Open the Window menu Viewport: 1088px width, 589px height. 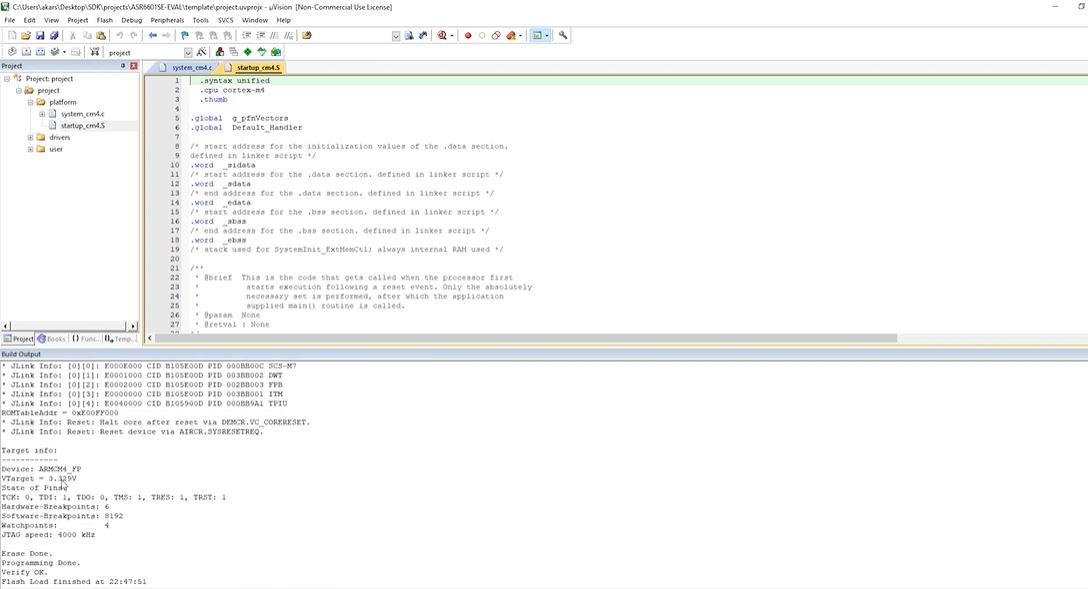[x=255, y=20]
